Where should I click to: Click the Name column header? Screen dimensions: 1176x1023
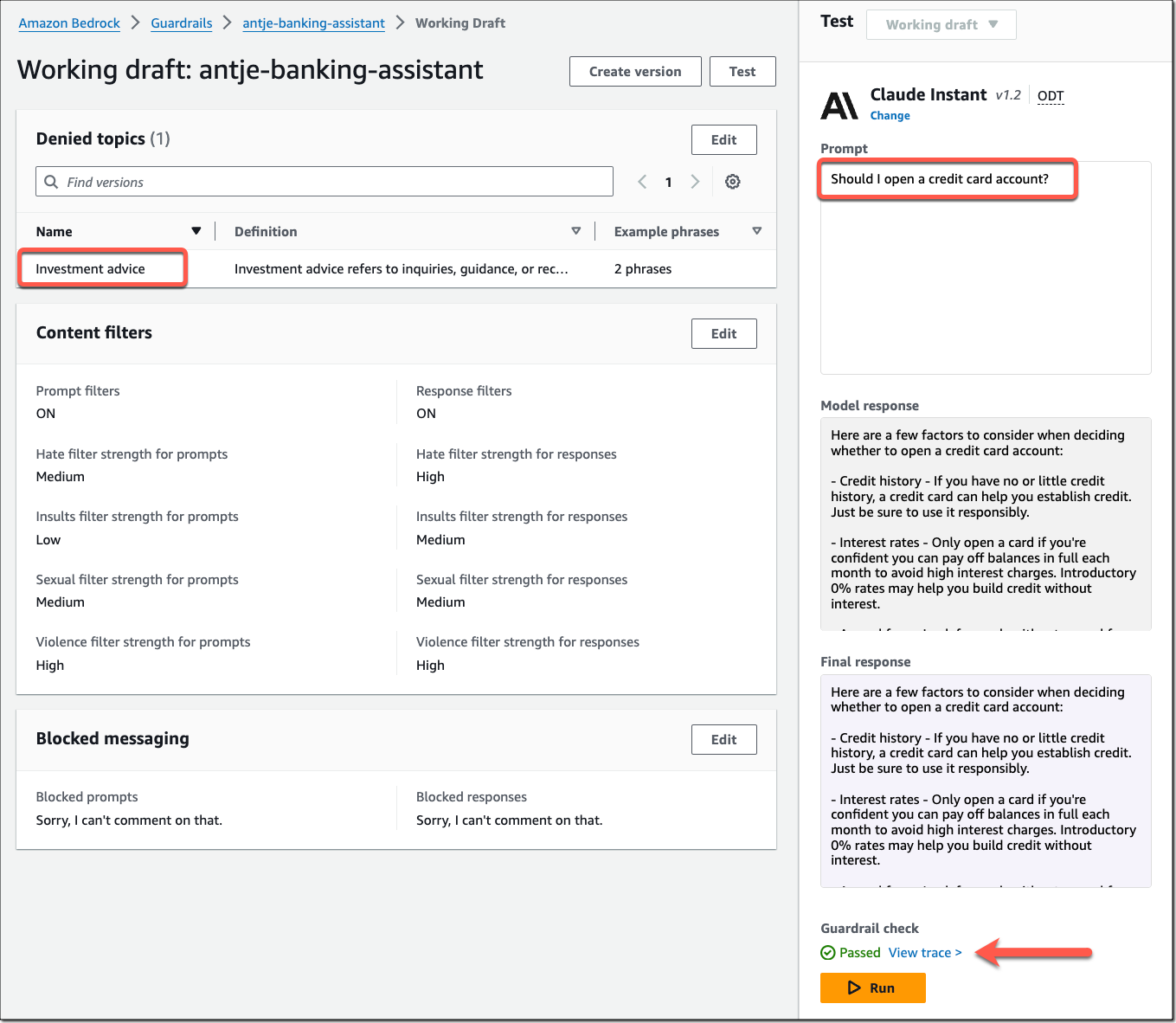click(x=54, y=231)
